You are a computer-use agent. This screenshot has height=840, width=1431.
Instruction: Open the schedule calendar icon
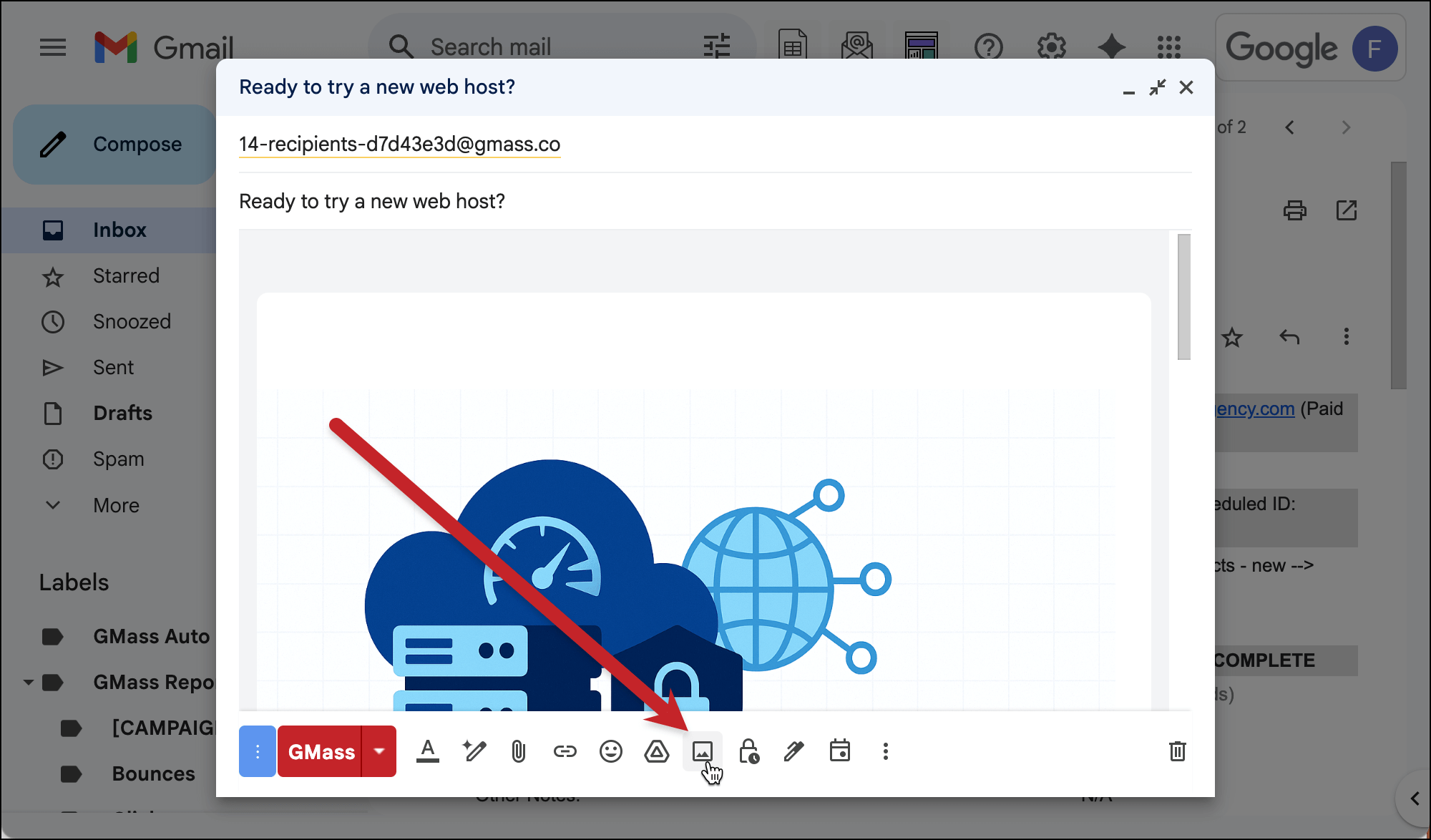pos(839,751)
